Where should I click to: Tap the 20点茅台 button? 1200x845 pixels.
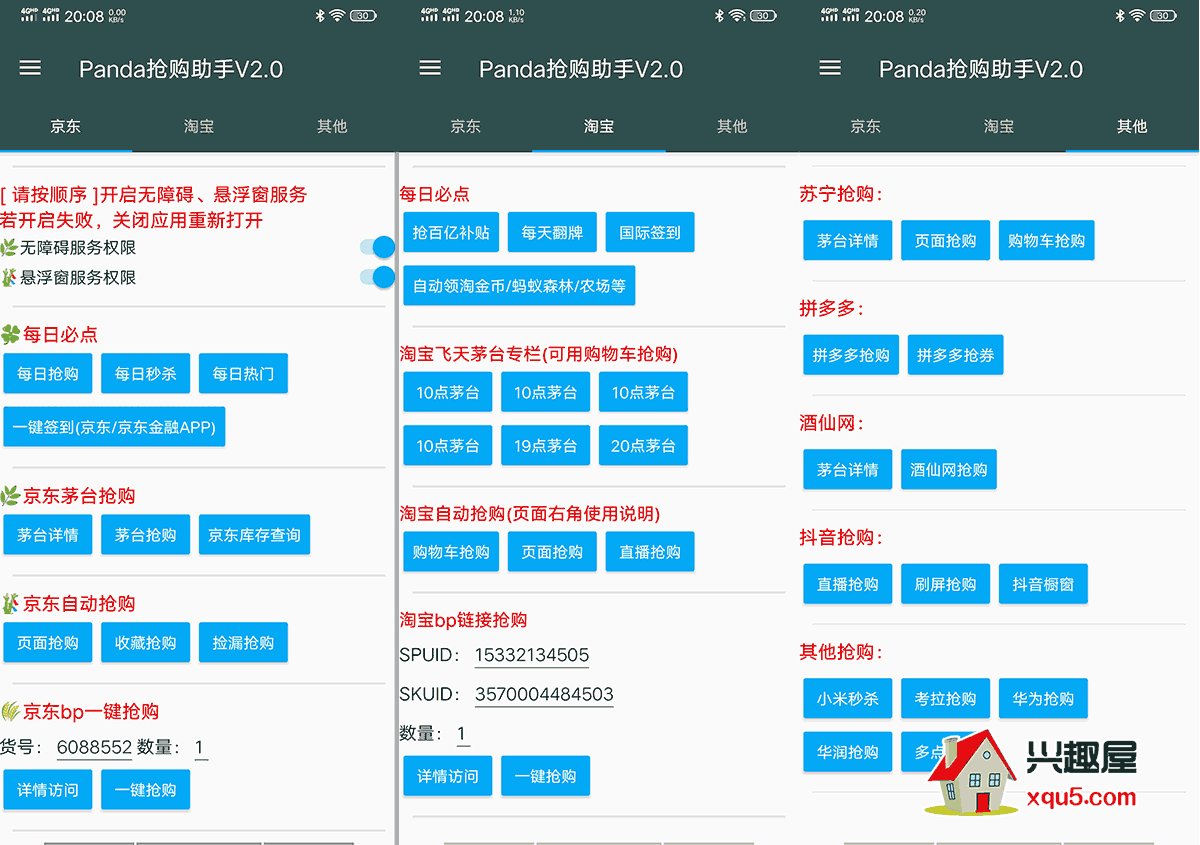643,446
